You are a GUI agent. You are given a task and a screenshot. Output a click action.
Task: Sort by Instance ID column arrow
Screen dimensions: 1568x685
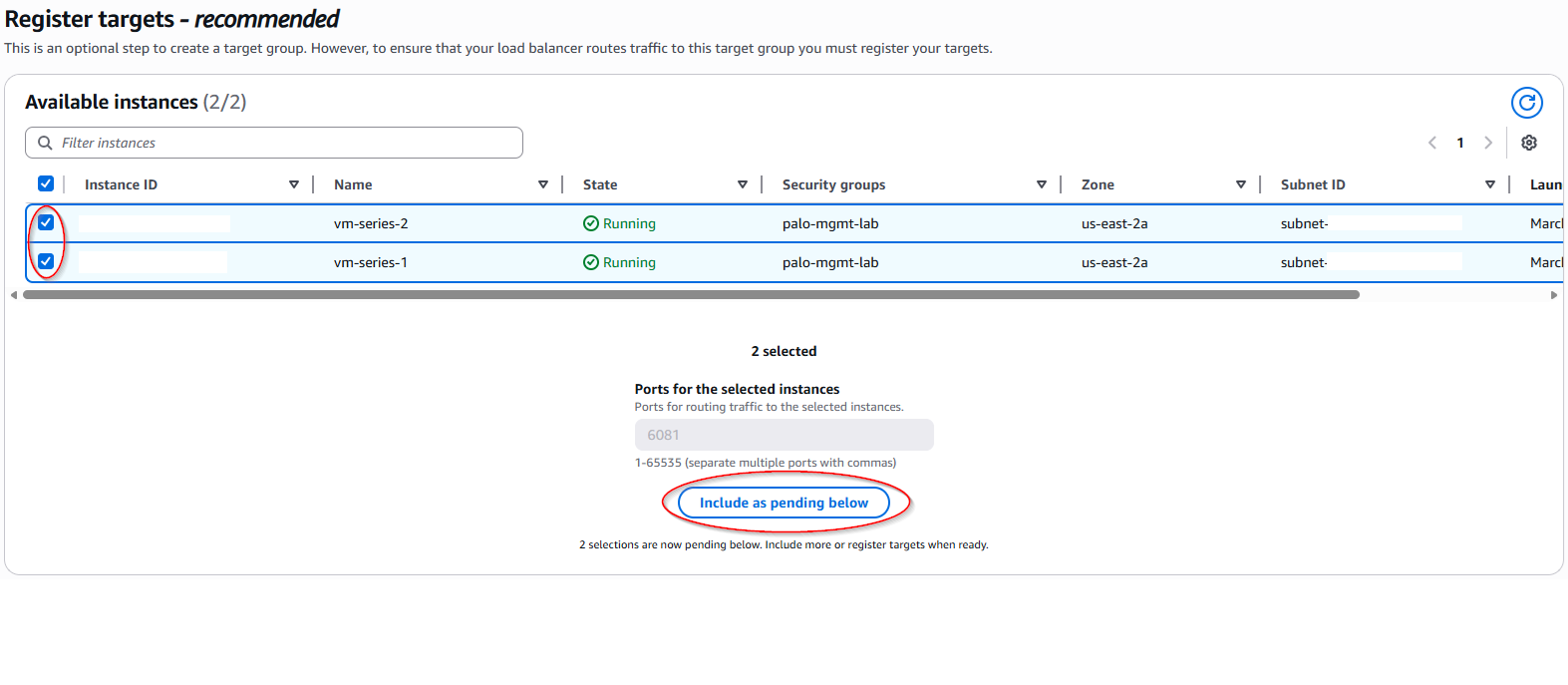tap(294, 184)
